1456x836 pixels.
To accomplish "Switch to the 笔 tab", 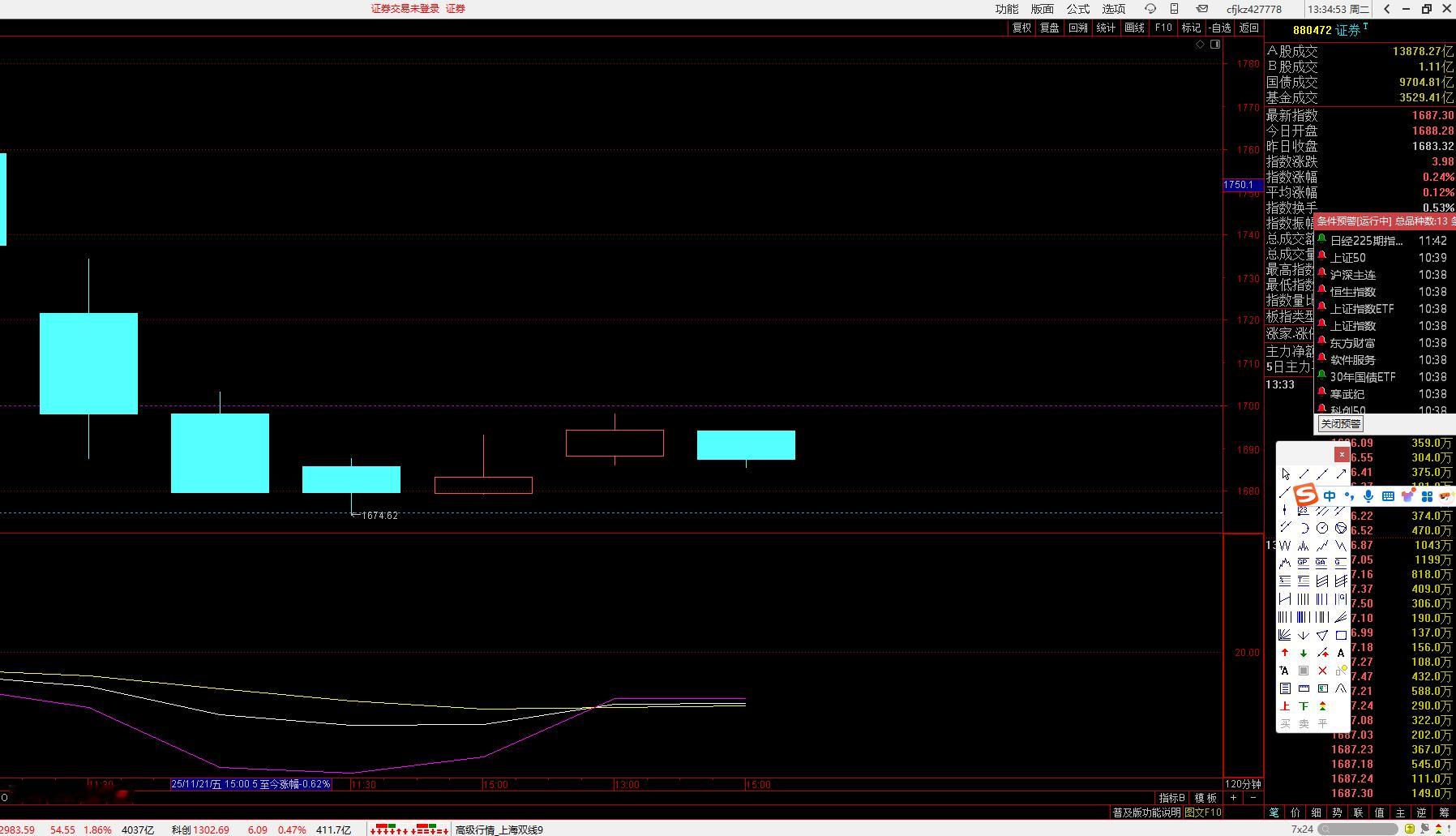I will point(1274,812).
